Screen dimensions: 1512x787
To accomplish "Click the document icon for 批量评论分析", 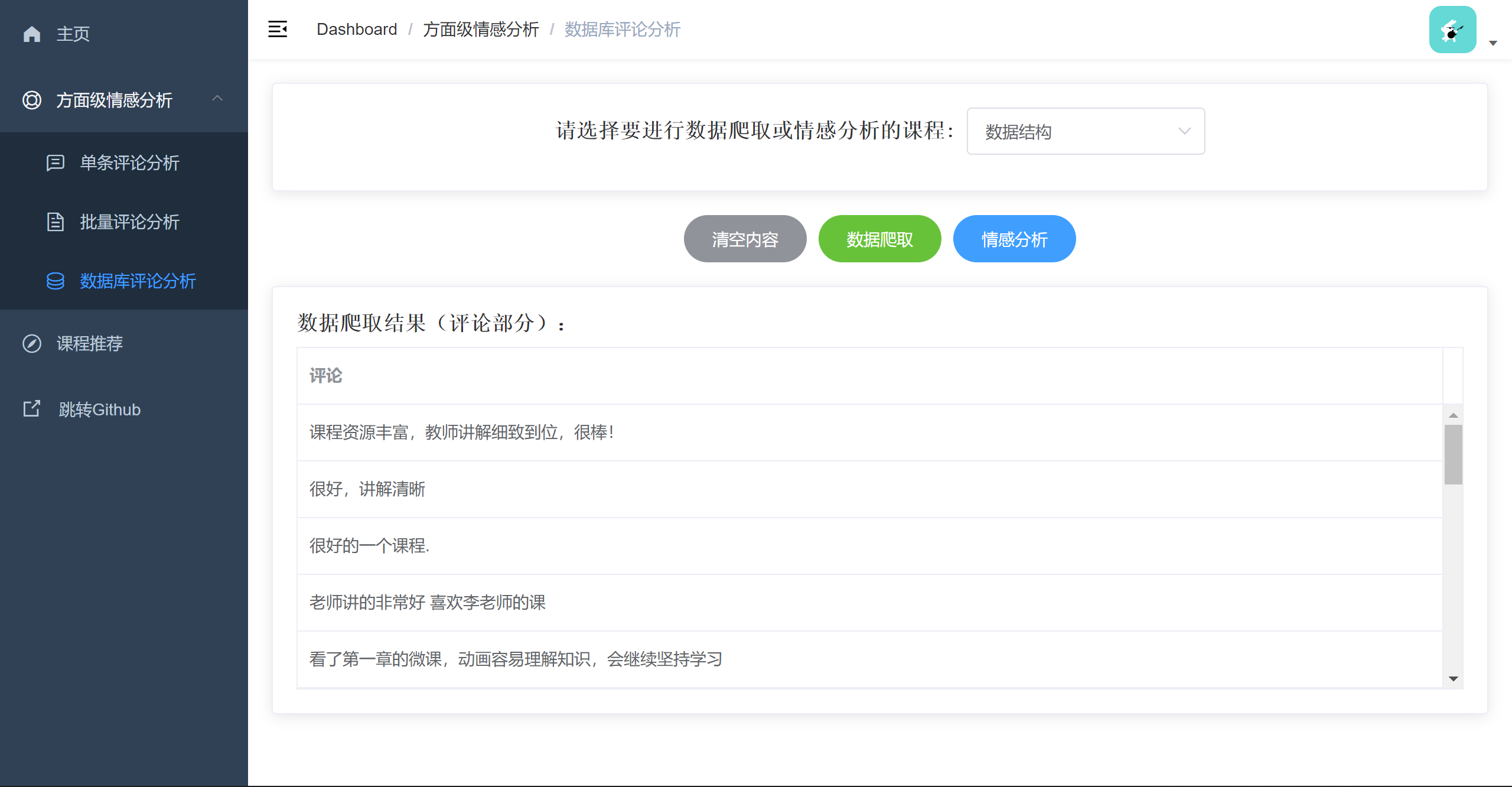I will tap(56, 222).
